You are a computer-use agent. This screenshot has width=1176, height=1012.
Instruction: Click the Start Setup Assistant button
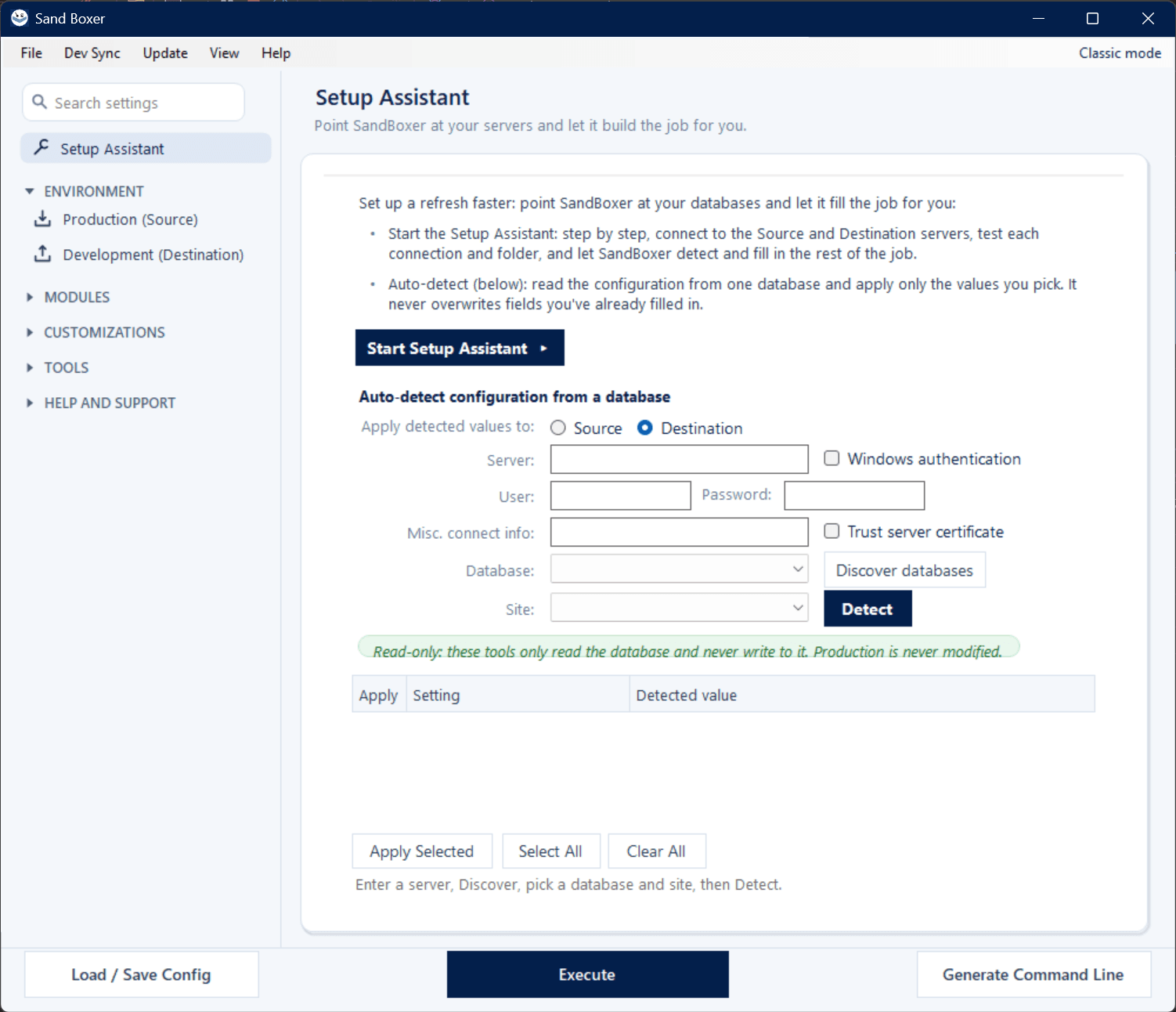click(460, 348)
